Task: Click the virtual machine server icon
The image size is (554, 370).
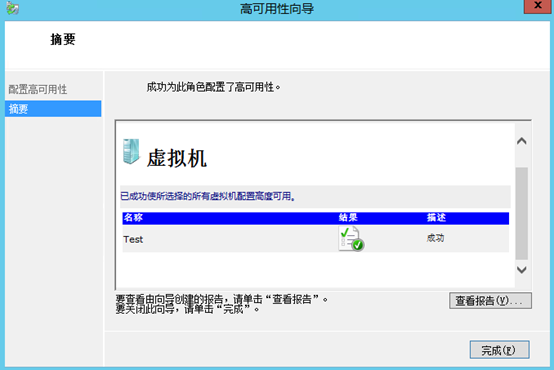Action: 131,152
